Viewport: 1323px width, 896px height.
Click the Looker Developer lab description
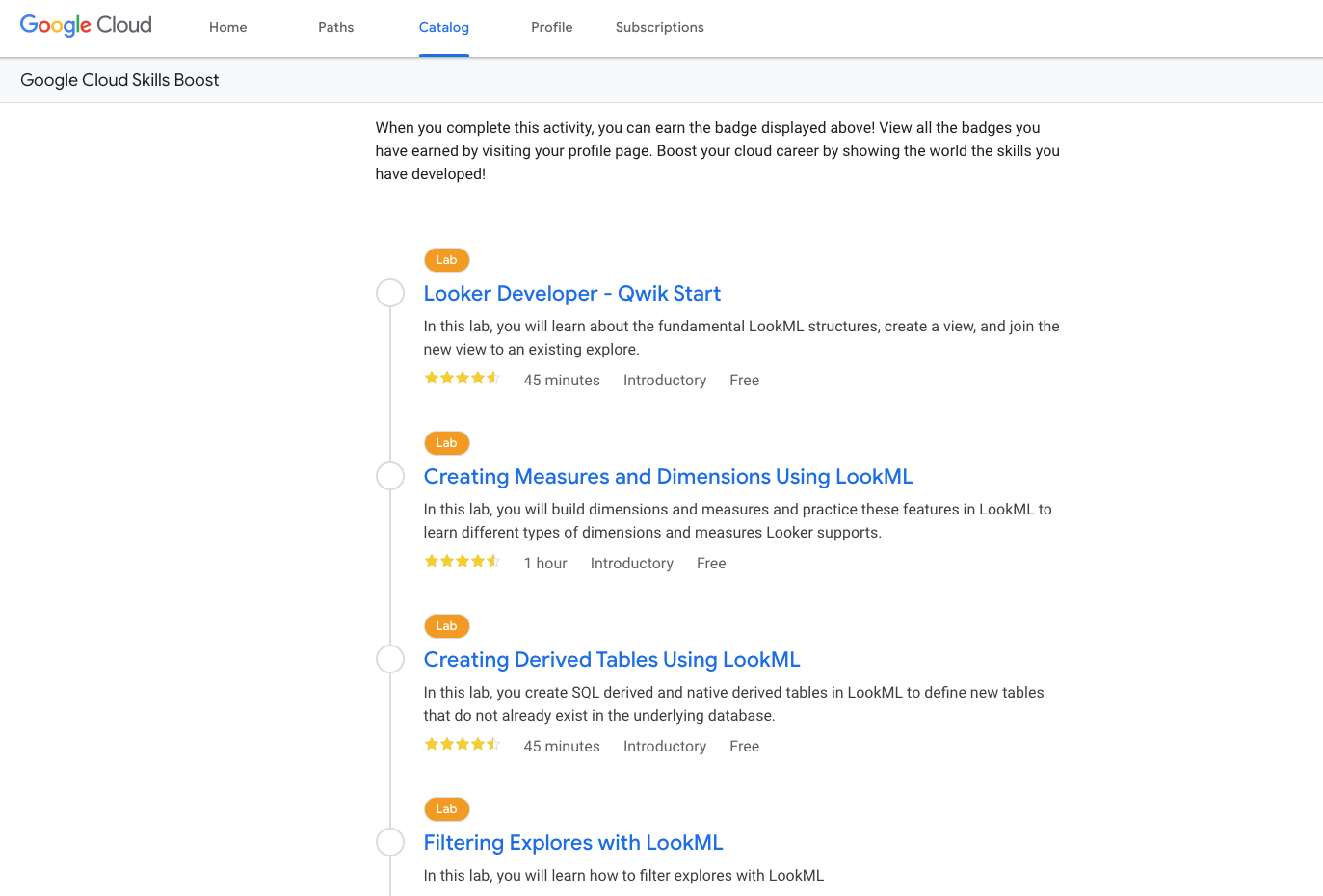click(x=742, y=338)
